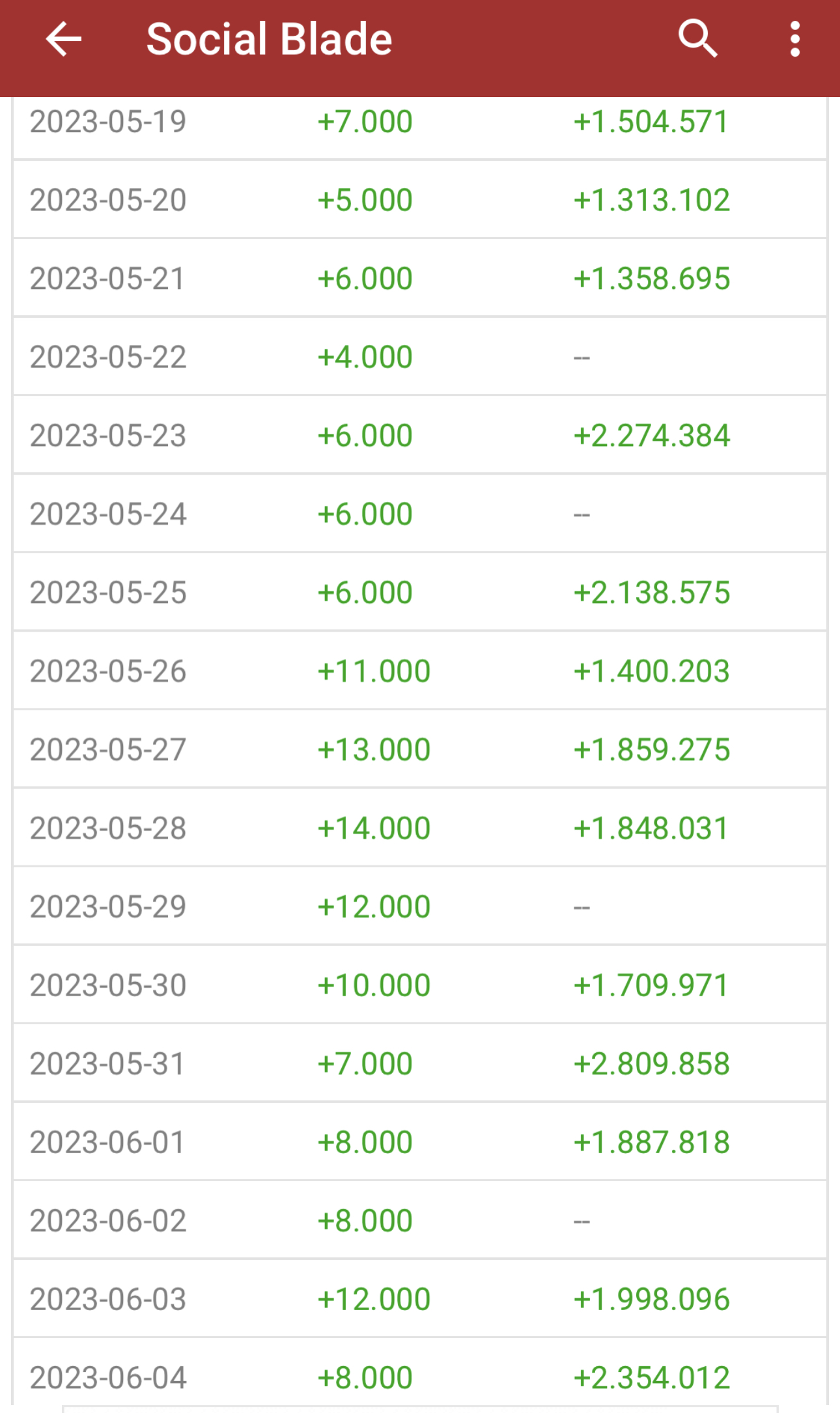Select the 2023-05-19 row date
This screenshot has width=840, height=1413.
coord(108,122)
